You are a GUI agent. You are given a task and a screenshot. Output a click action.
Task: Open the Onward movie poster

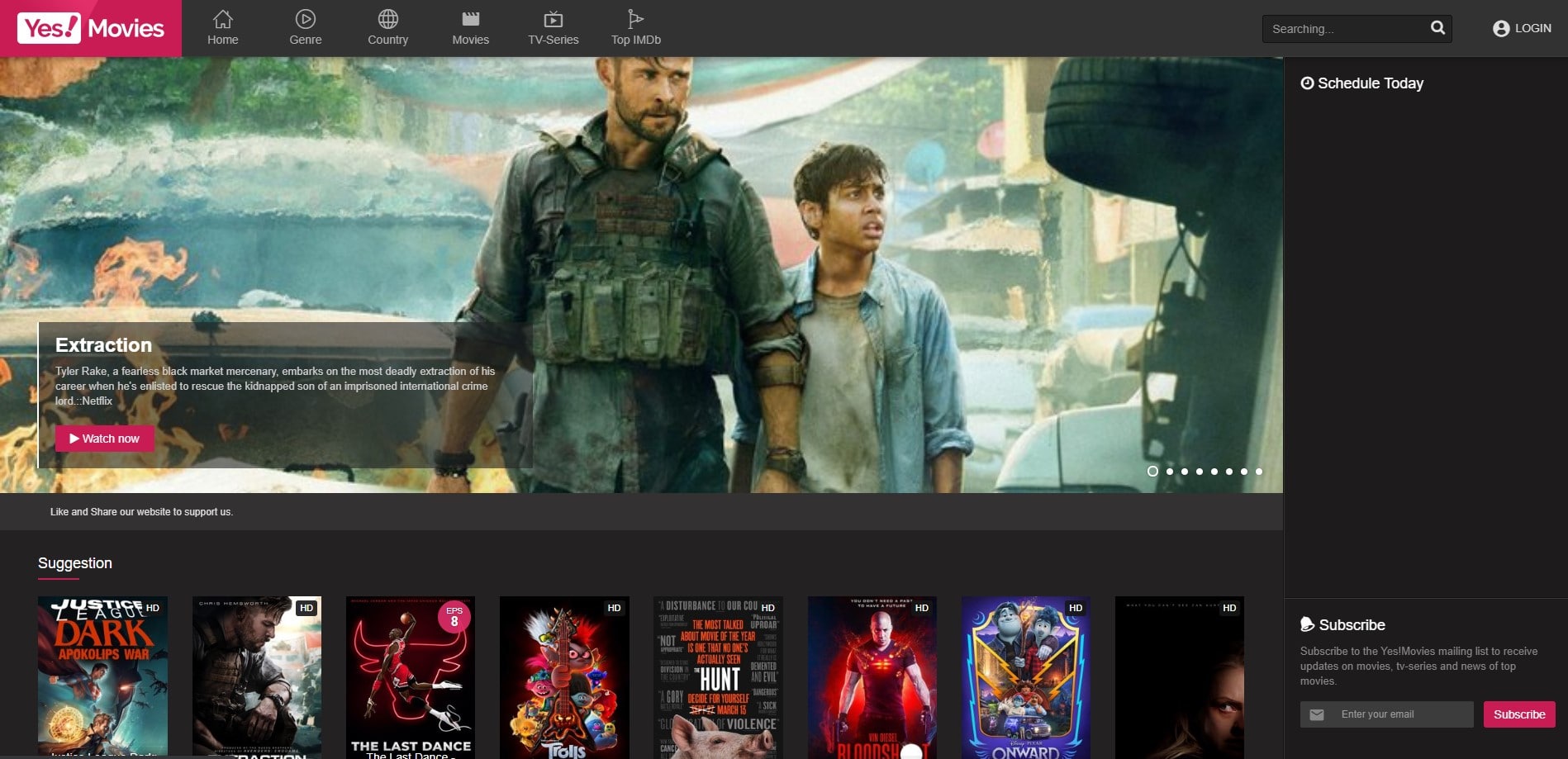coord(1026,677)
